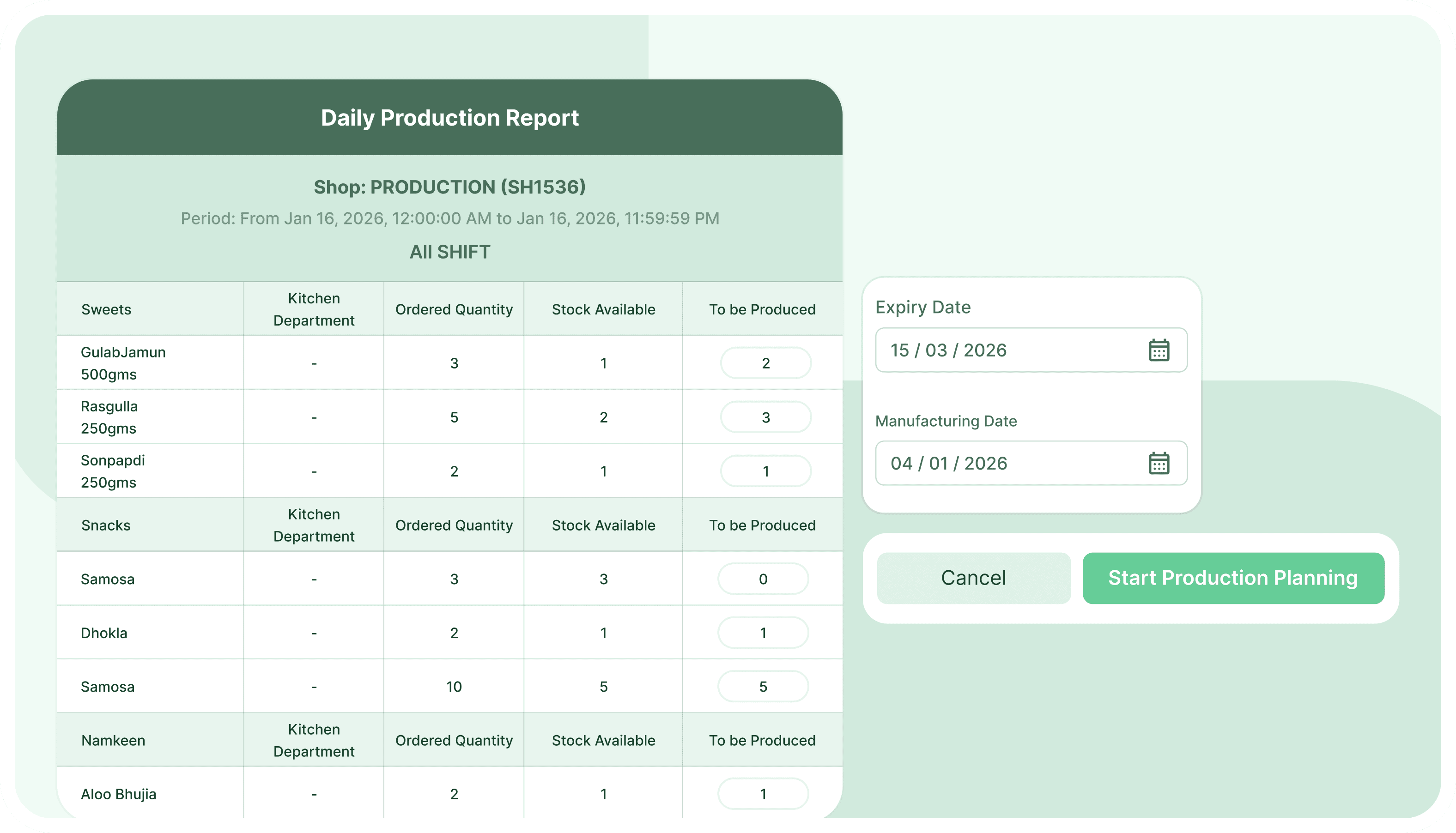Edit the Expiry Date field
The image size is (1456, 833).
pos(973,350)
